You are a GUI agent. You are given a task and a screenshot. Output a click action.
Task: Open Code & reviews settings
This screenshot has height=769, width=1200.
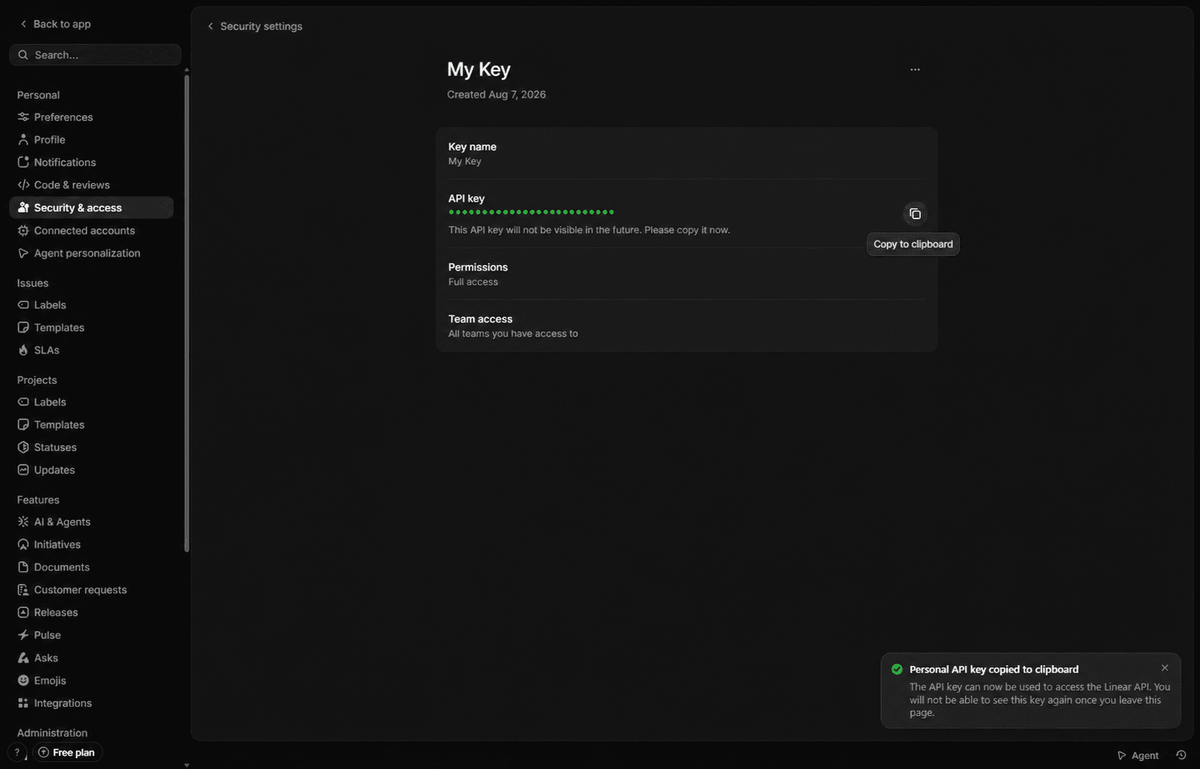91,185
